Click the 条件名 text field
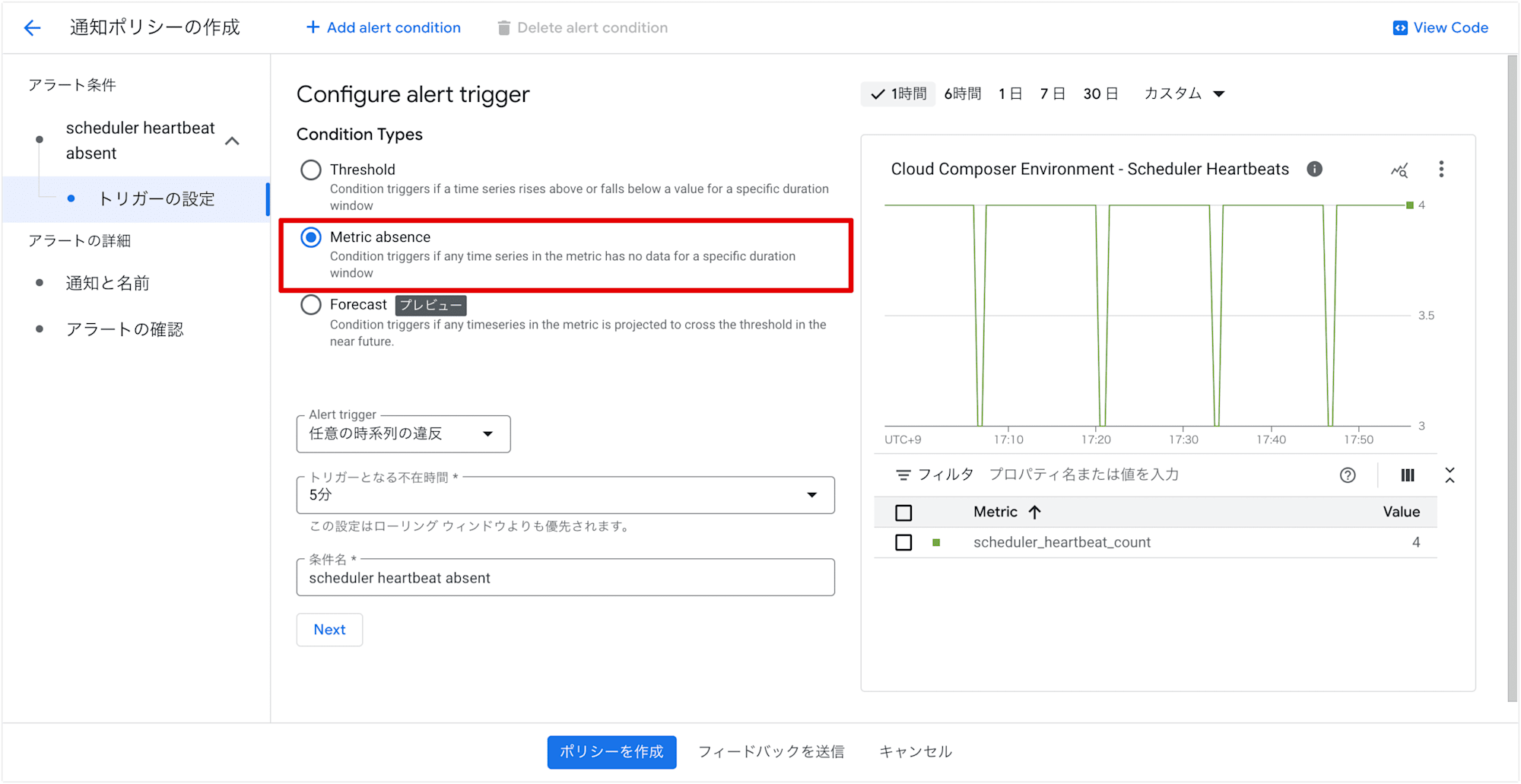Viewport: 1521px width, 784px height. [565, 578]
